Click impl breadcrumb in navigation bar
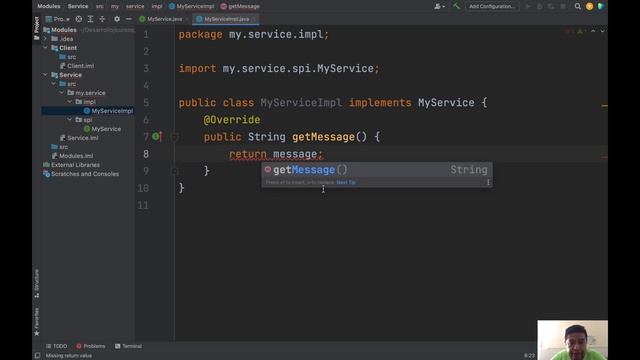Image resolution: width=640 pixels, height=360 pixels. point(157,6)
